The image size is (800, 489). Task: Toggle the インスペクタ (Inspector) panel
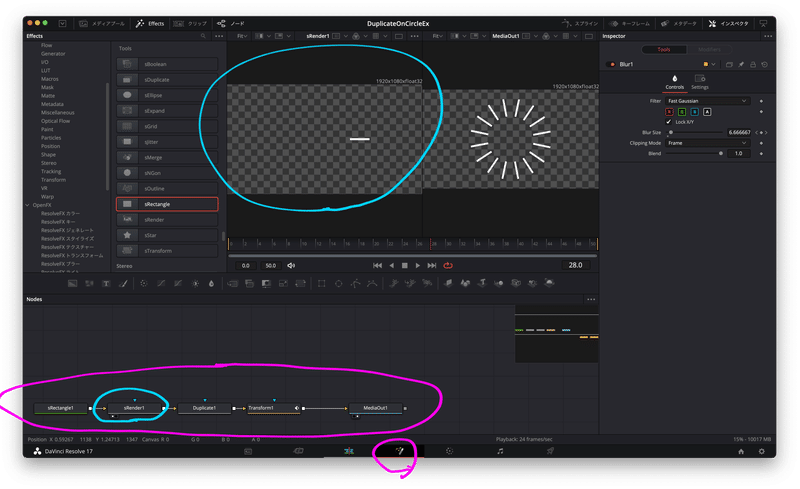pos(729,23)
